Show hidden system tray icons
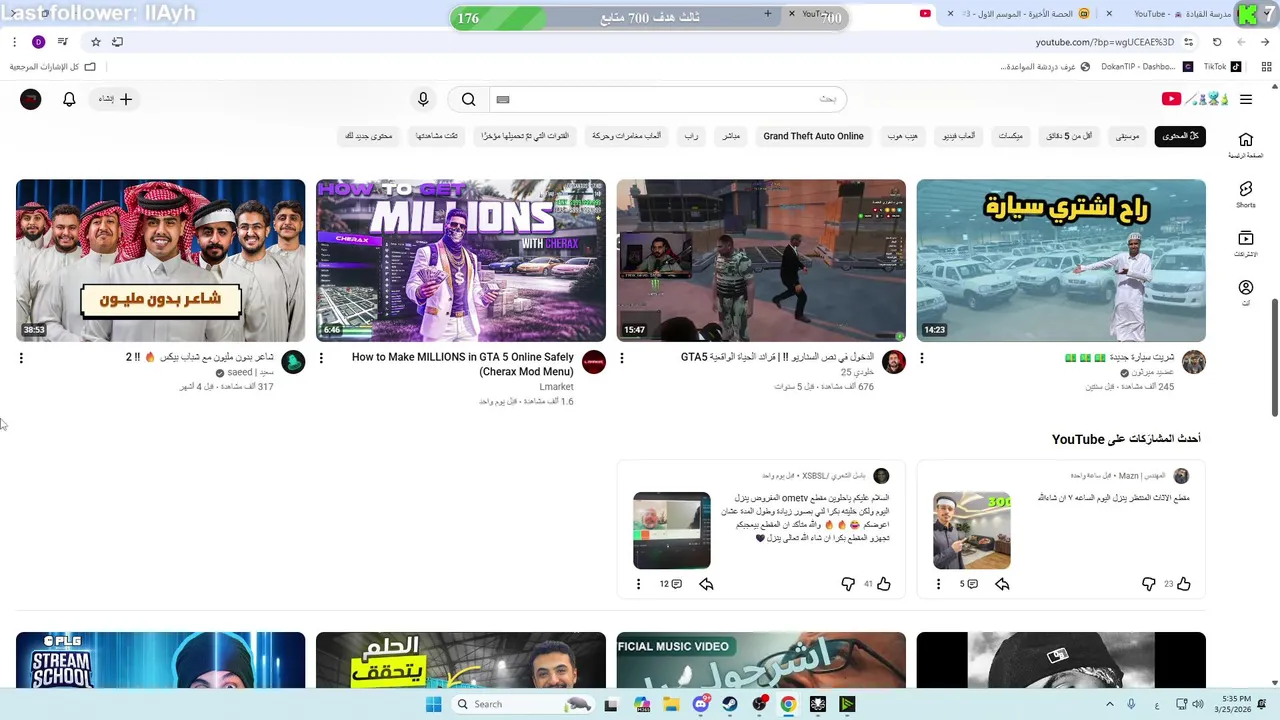 (1110, 704)
